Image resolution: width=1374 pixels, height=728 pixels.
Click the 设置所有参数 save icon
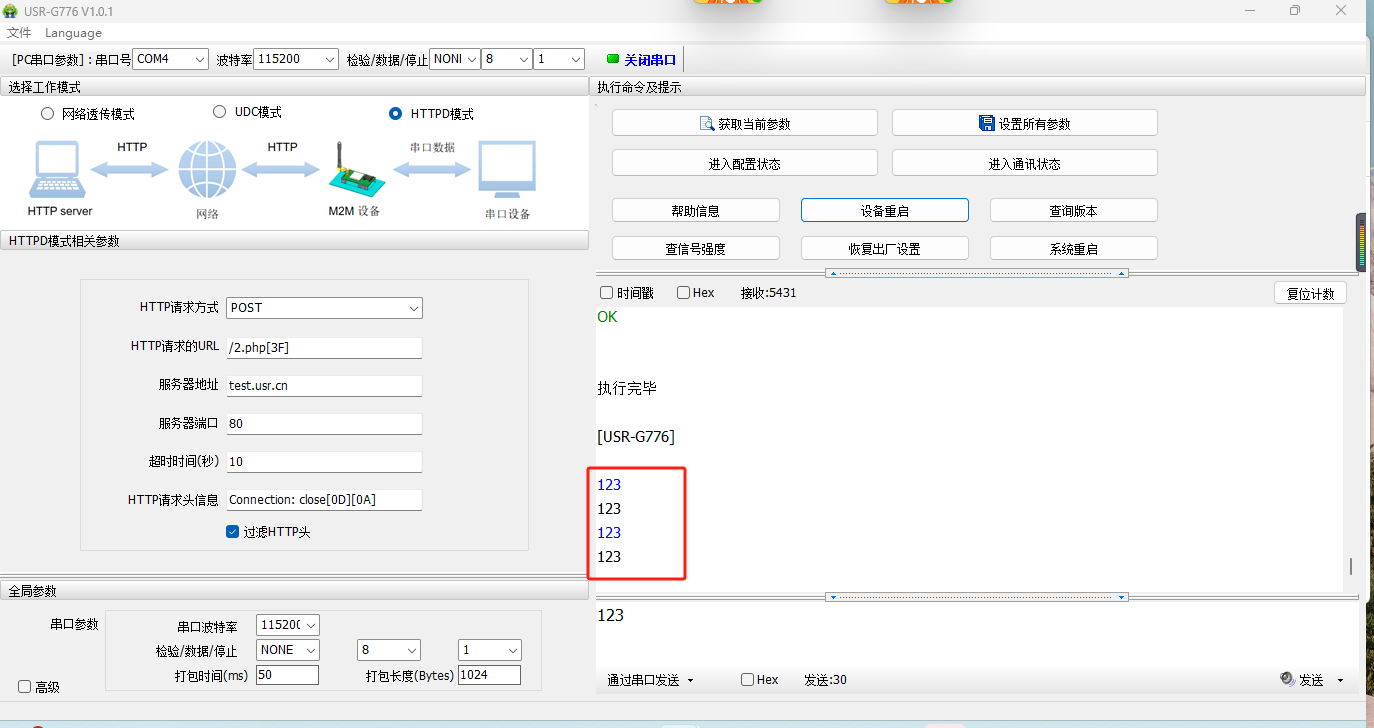tap(987, 124)
